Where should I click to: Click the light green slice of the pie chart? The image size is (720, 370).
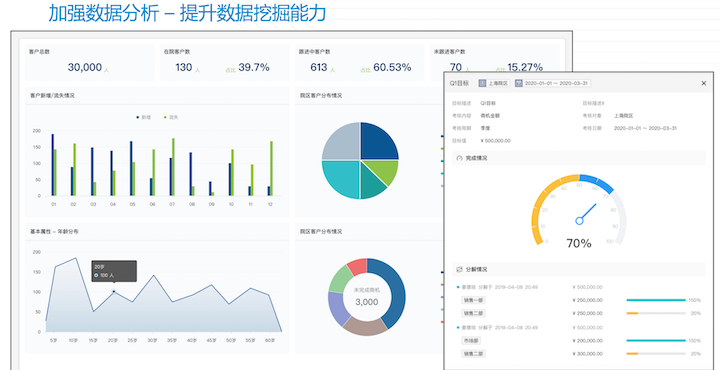click(384, 171)
